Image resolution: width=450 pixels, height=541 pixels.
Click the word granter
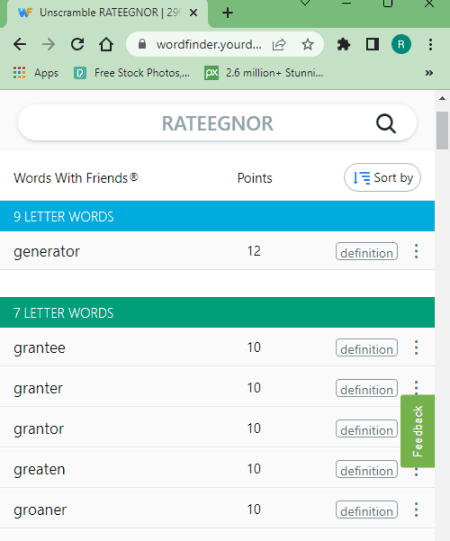[38, 388]
